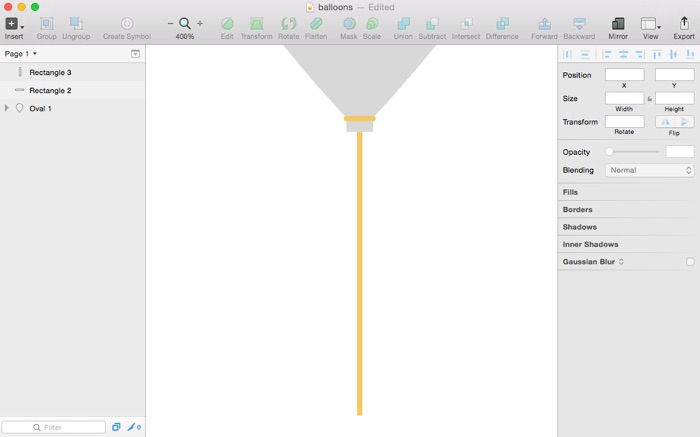Click the Flatten icon
The height and width of the screenshot is (437, 700).
[x=316, y=24]
